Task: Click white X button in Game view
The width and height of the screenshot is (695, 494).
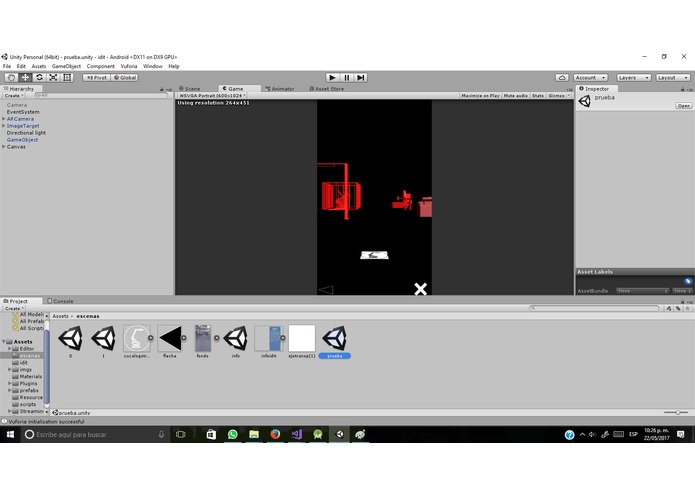Action: coord(420,289)
